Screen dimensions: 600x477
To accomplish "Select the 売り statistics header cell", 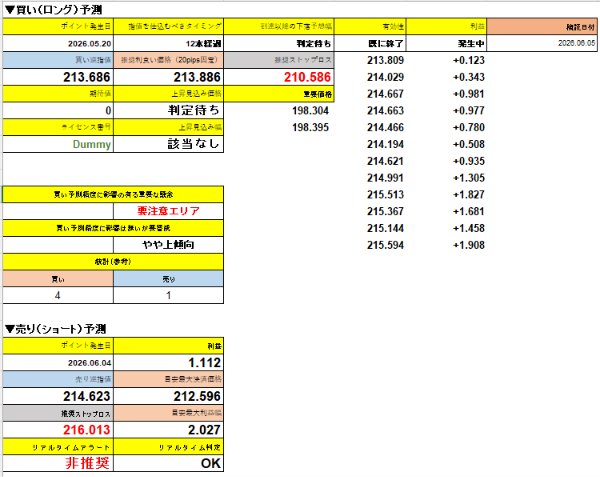I will tap(169, 279).
